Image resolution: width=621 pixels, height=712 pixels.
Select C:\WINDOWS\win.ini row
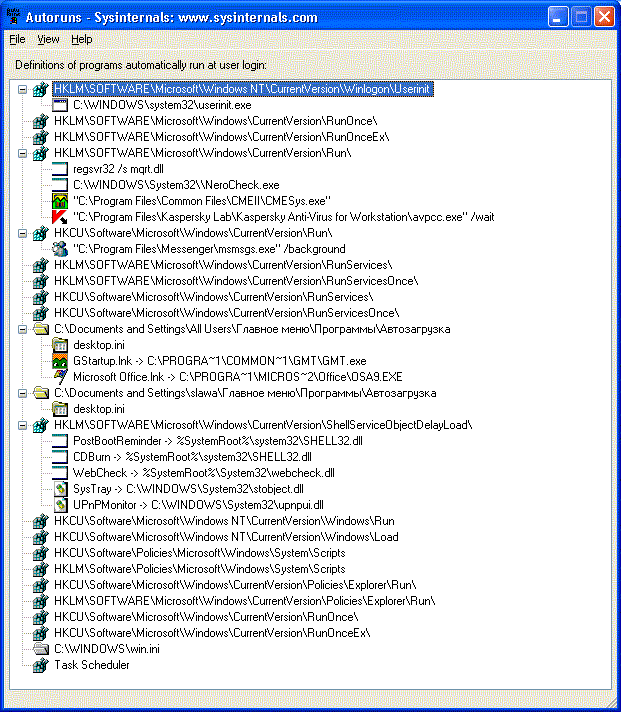pos(107,649)
